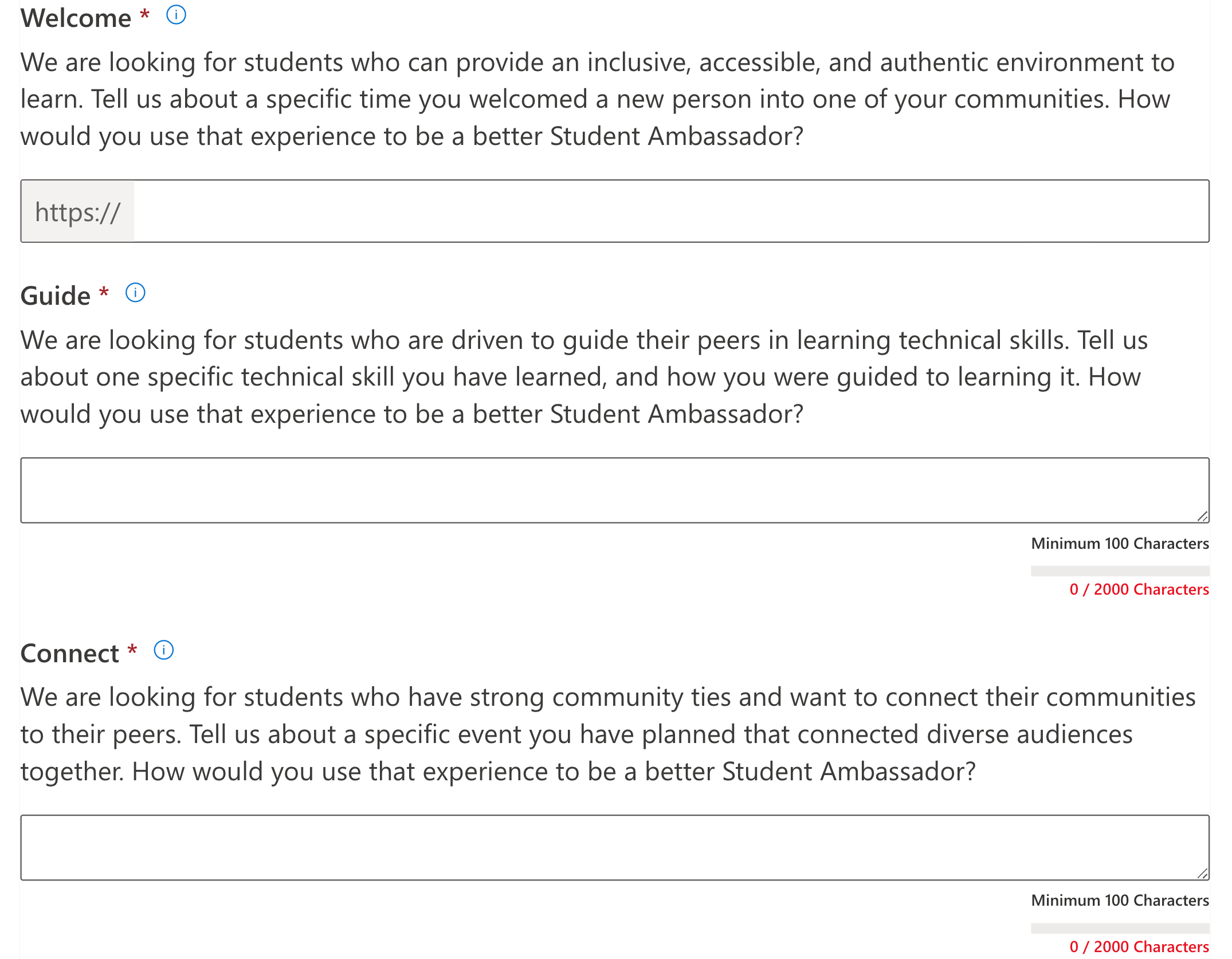Click Guide's 0 / 2000 Characters counter
This screenshot has width=1232, height=959.
(1139, 589)
